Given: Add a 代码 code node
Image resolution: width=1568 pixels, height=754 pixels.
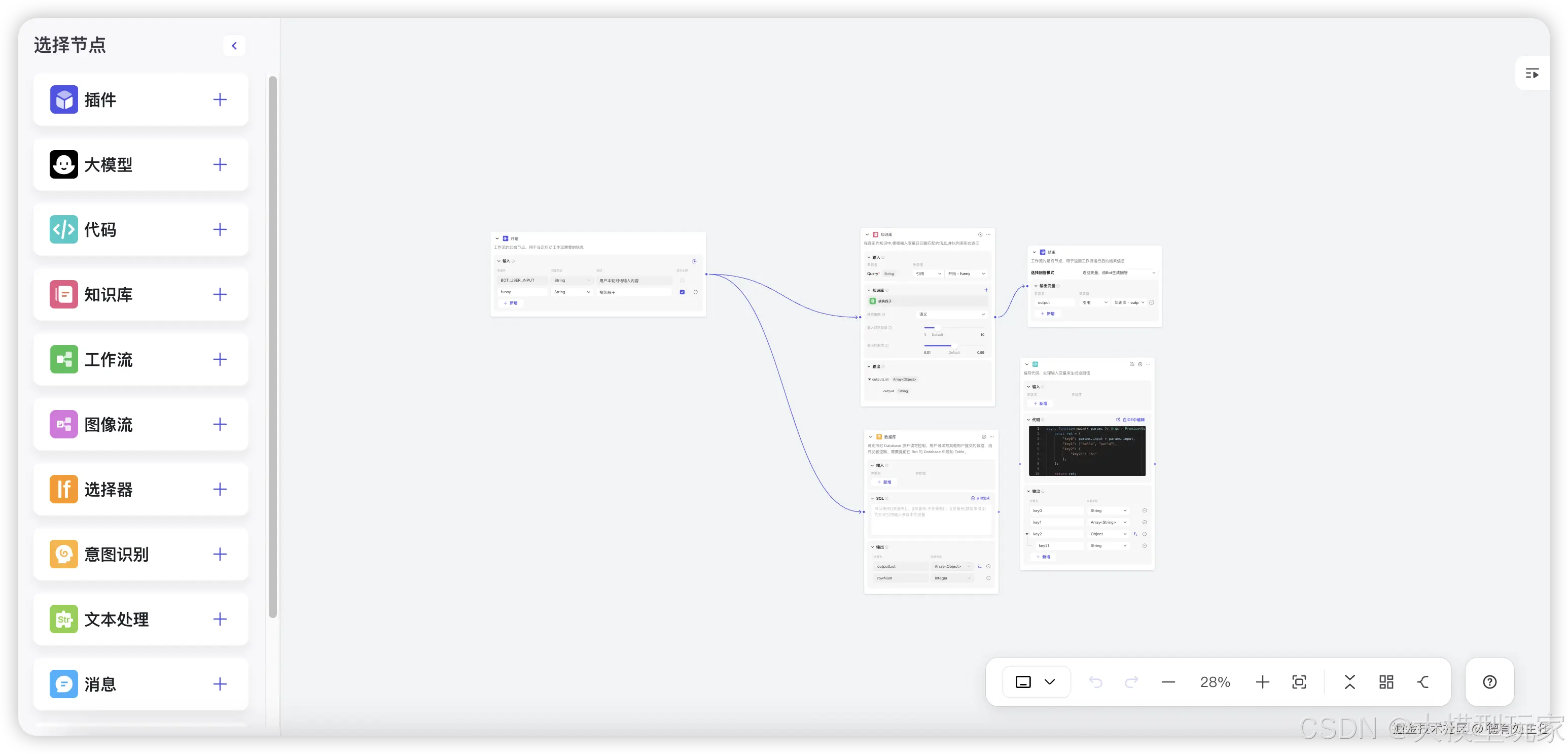Looking at the screenshot, I should (x=220, y=230).
